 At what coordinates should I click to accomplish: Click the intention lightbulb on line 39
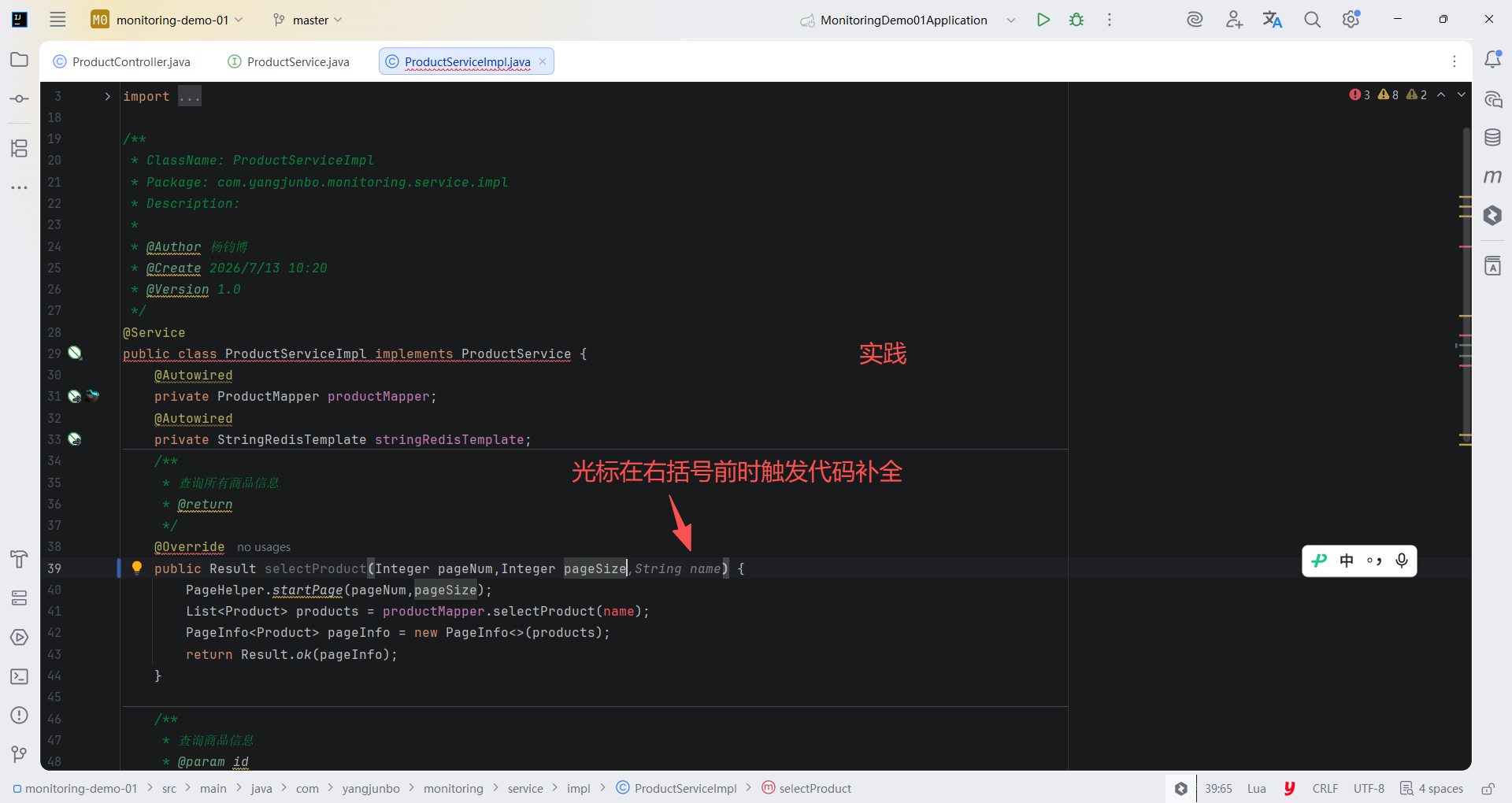tap(137, 568)
